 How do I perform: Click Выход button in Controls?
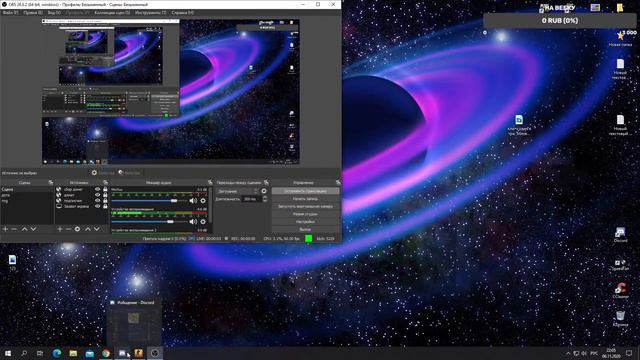tap(305, 229)
